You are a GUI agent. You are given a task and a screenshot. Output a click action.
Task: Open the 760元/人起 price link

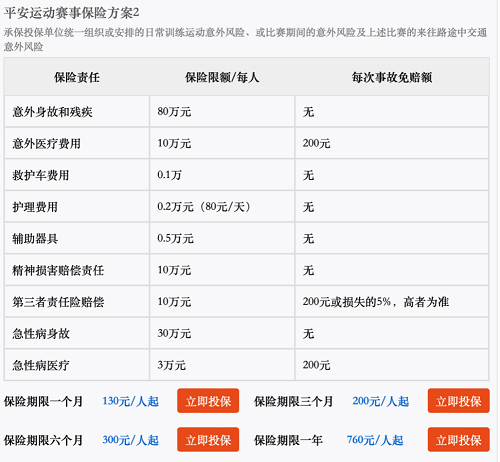[375, 440]
